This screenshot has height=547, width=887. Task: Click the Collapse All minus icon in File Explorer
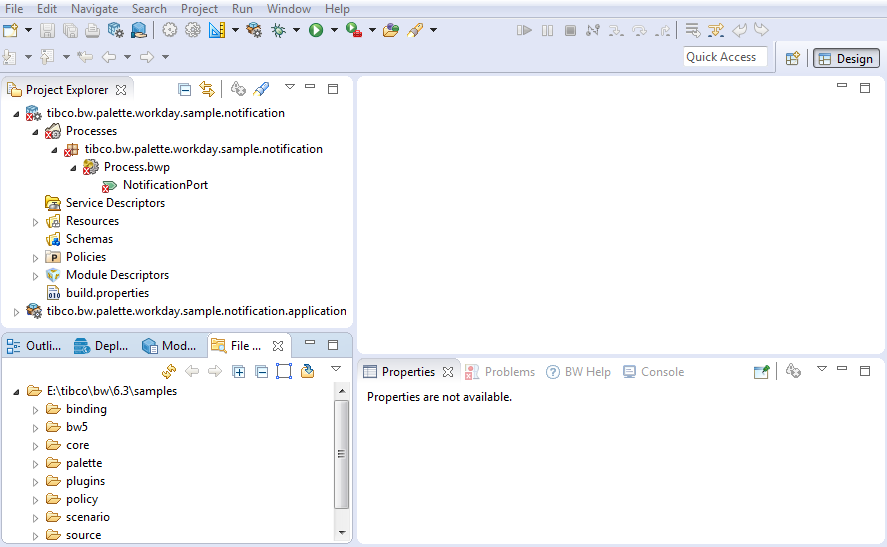pos(261,372)
